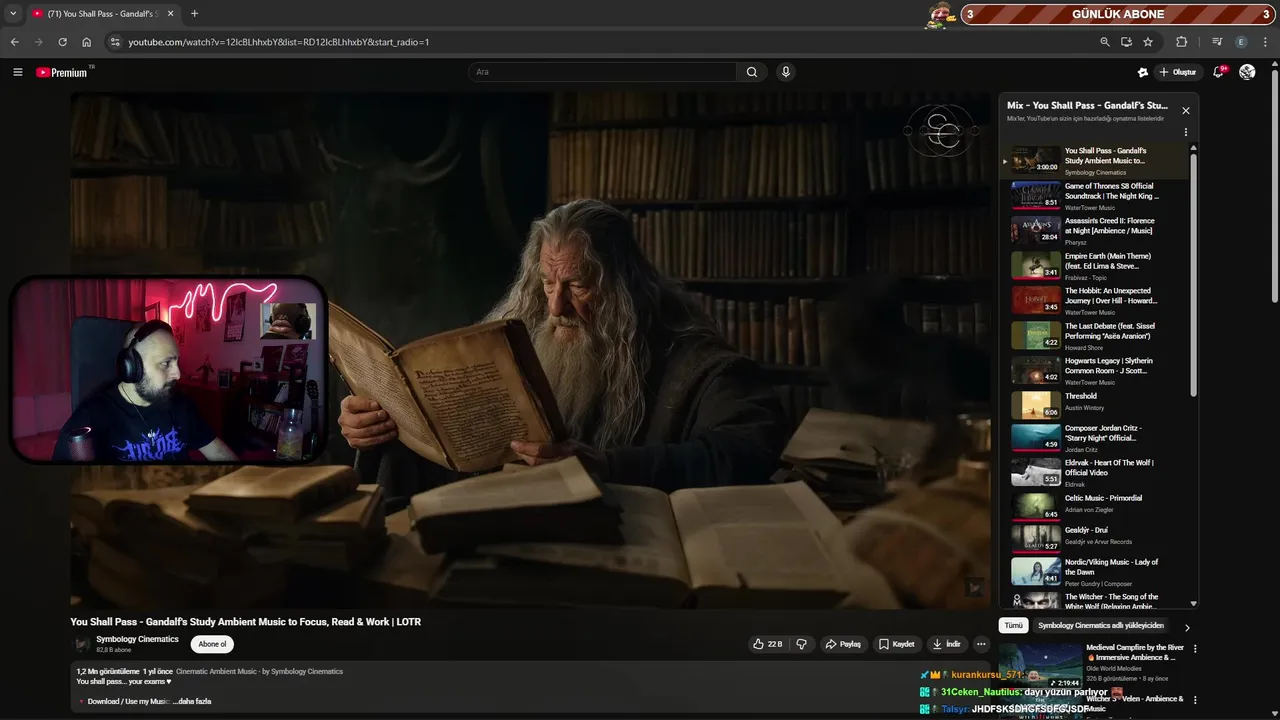Image resolution: width=1280 pixels, height=720 pixels.
Task: Open the tab search dropdown arrow
Action: pos(13,14)
